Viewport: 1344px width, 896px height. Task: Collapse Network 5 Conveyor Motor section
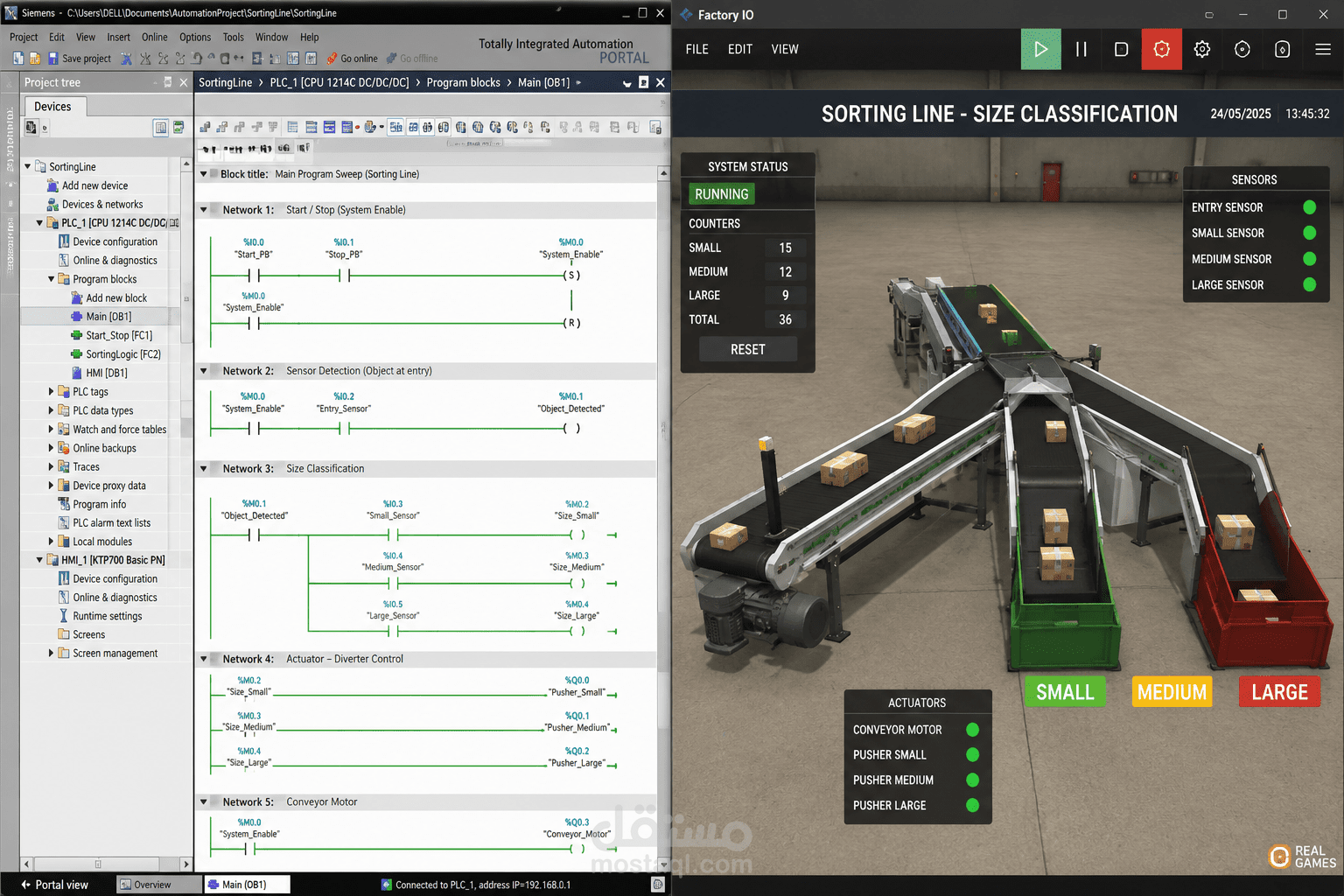pyautogui.click(x=204, y=801)
